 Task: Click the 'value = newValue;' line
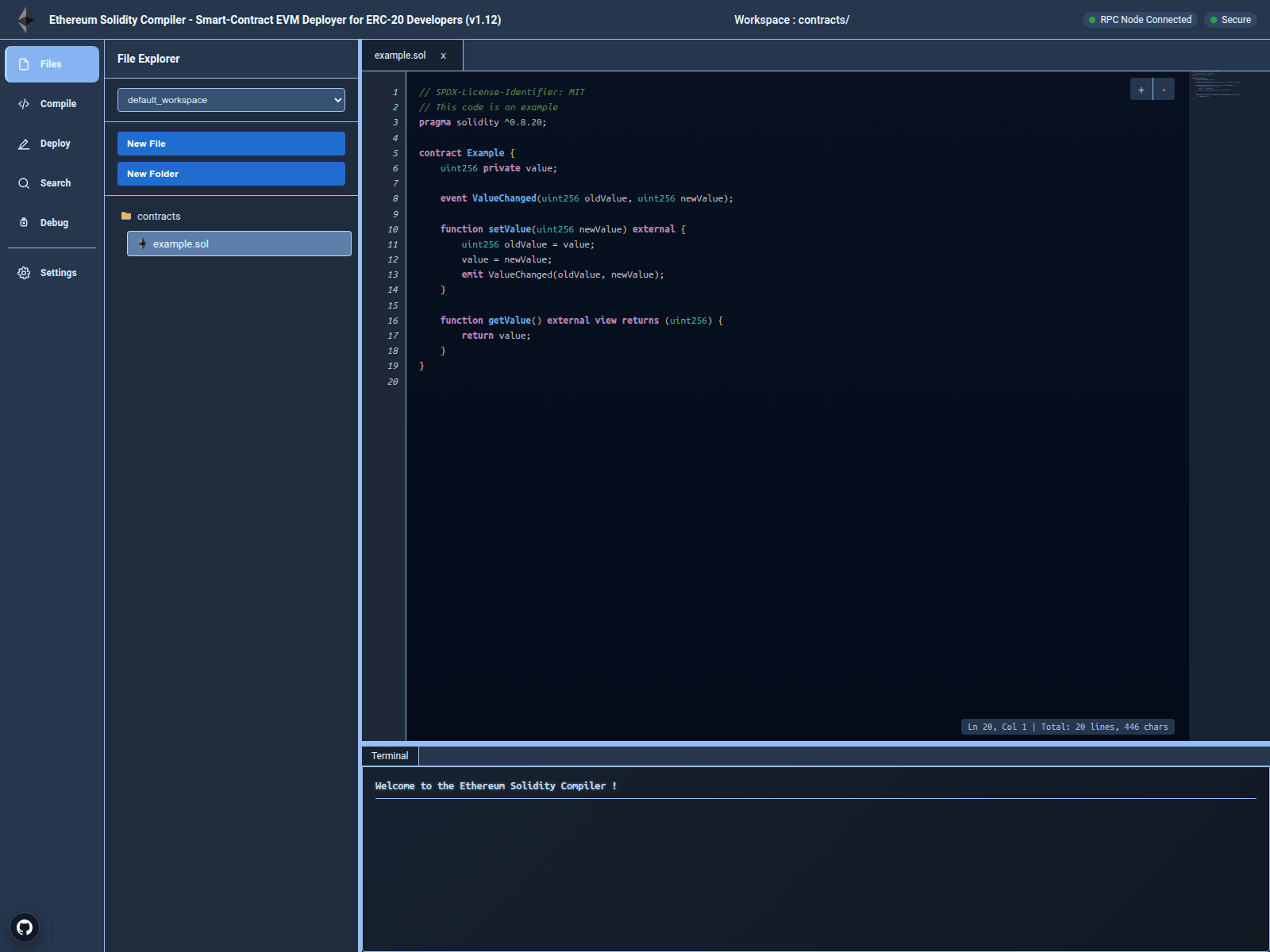coord(506,259)
